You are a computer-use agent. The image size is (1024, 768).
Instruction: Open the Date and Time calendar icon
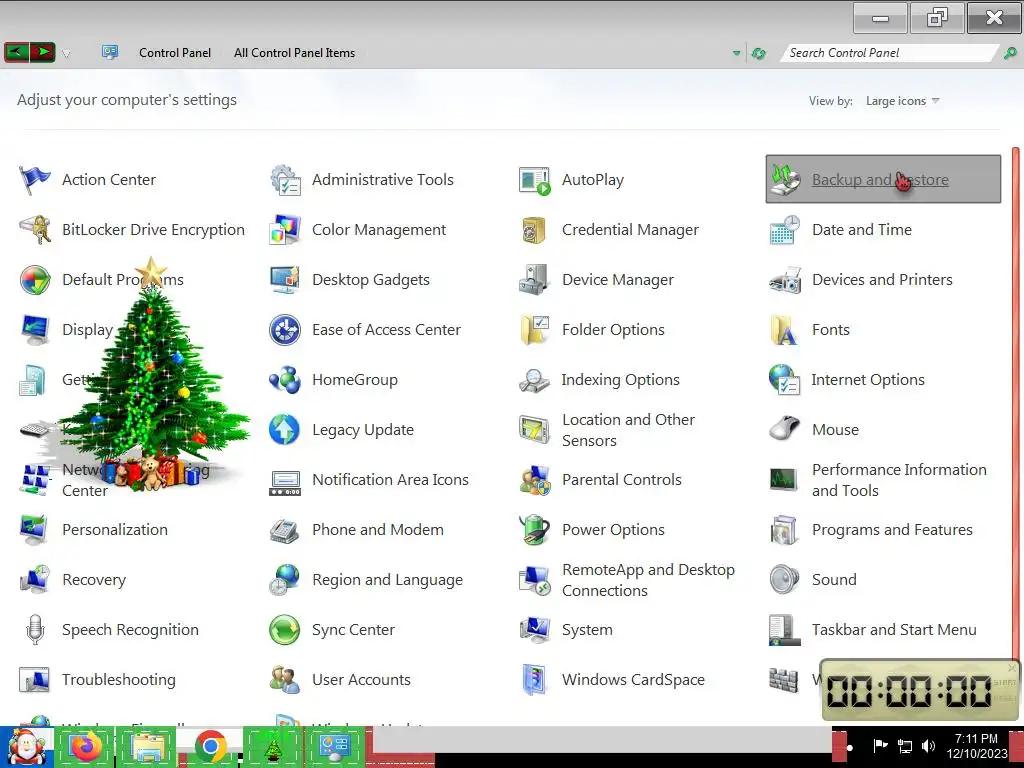coord(784,230)
